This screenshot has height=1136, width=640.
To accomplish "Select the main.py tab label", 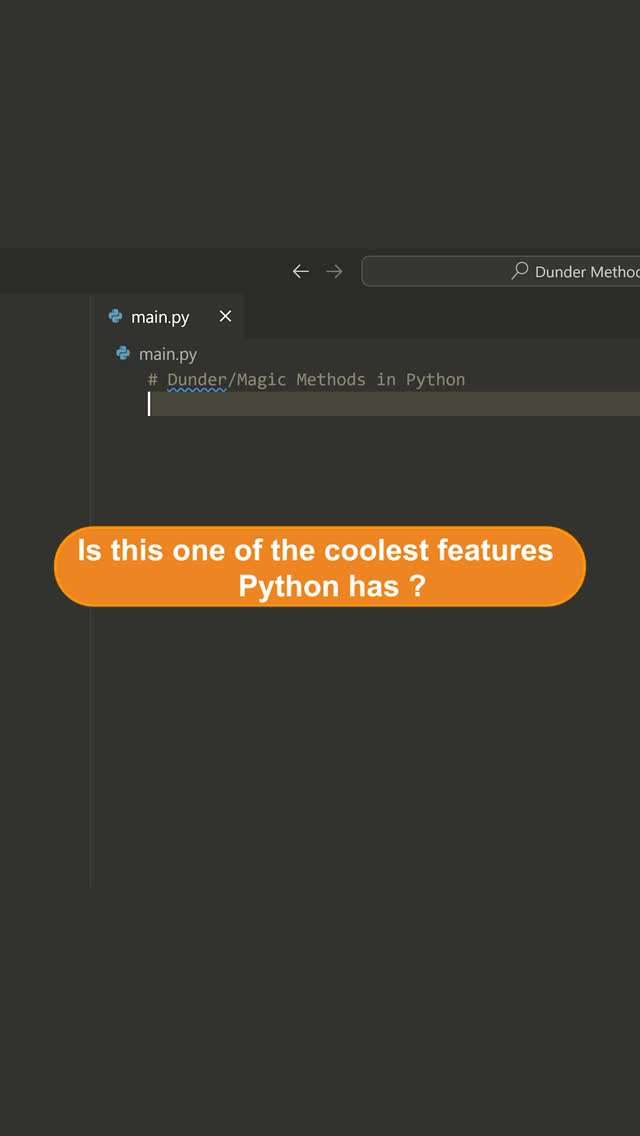I will tap(160, 317).
